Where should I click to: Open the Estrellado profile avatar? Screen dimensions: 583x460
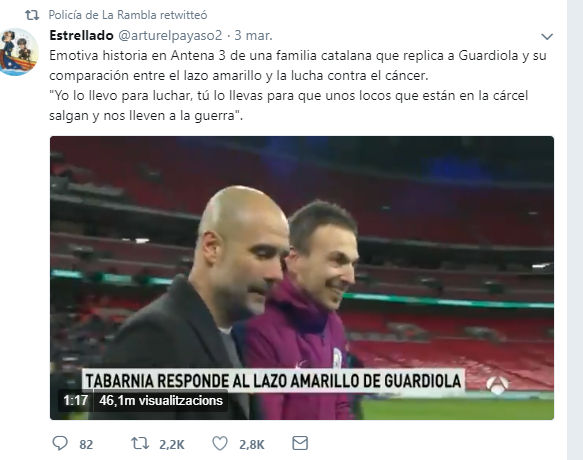18,52
